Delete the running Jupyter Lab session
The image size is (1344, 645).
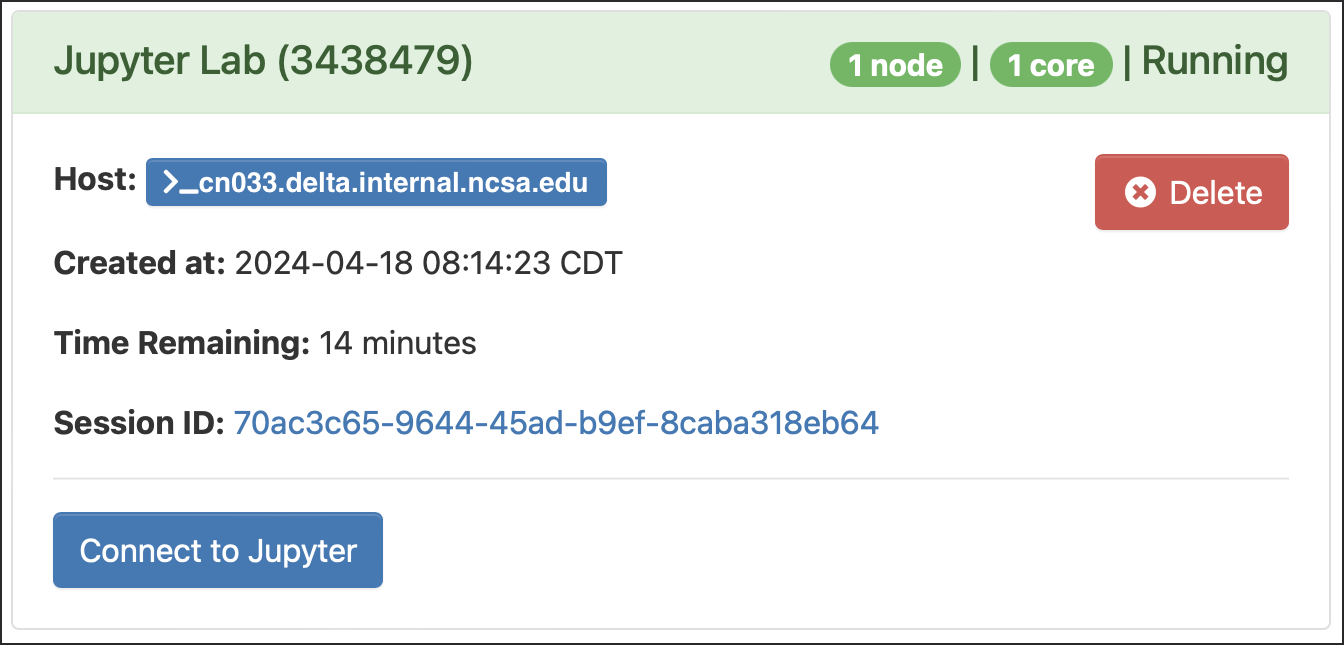pyautogui.click(x=1191, y=191)
